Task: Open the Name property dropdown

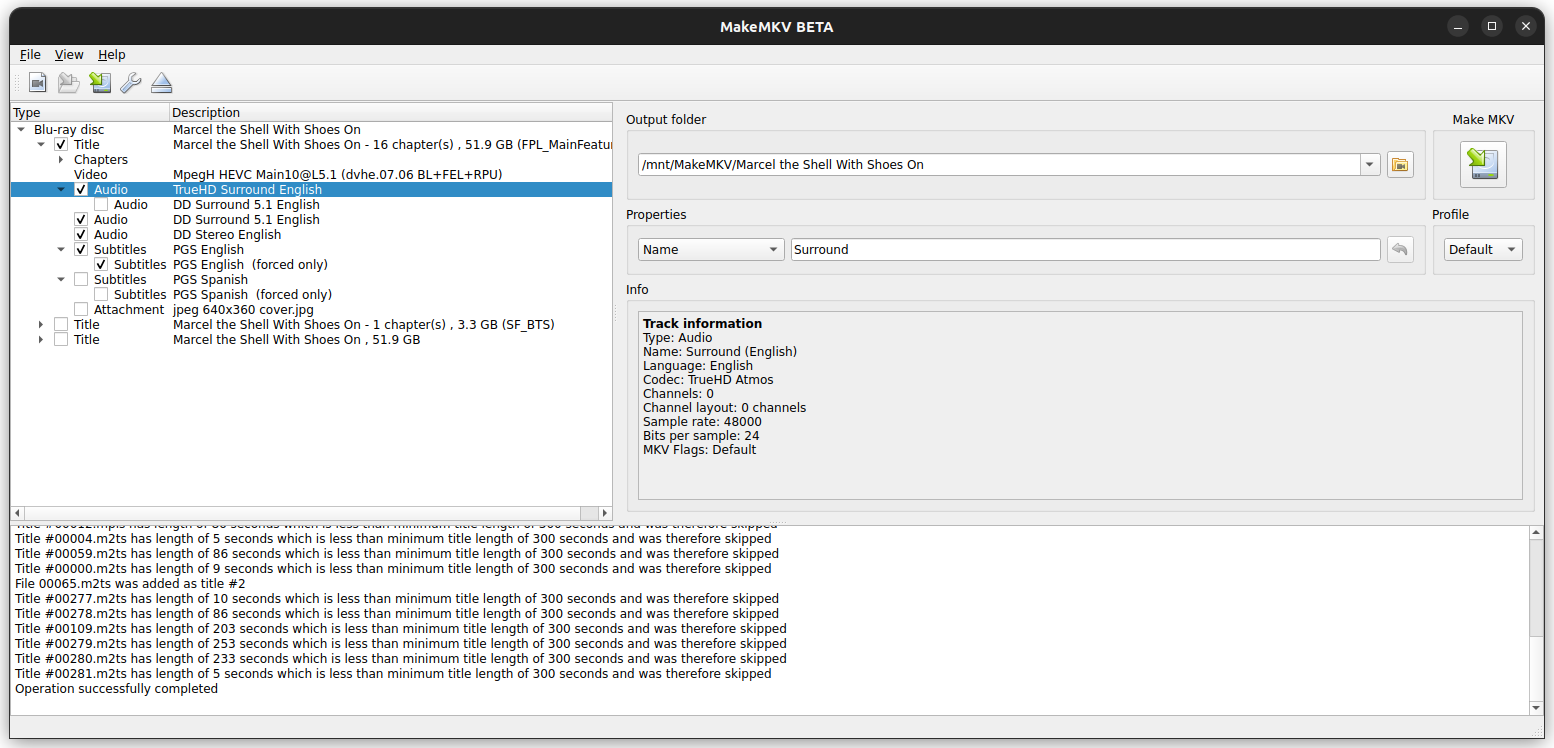Action: [711, 249]
